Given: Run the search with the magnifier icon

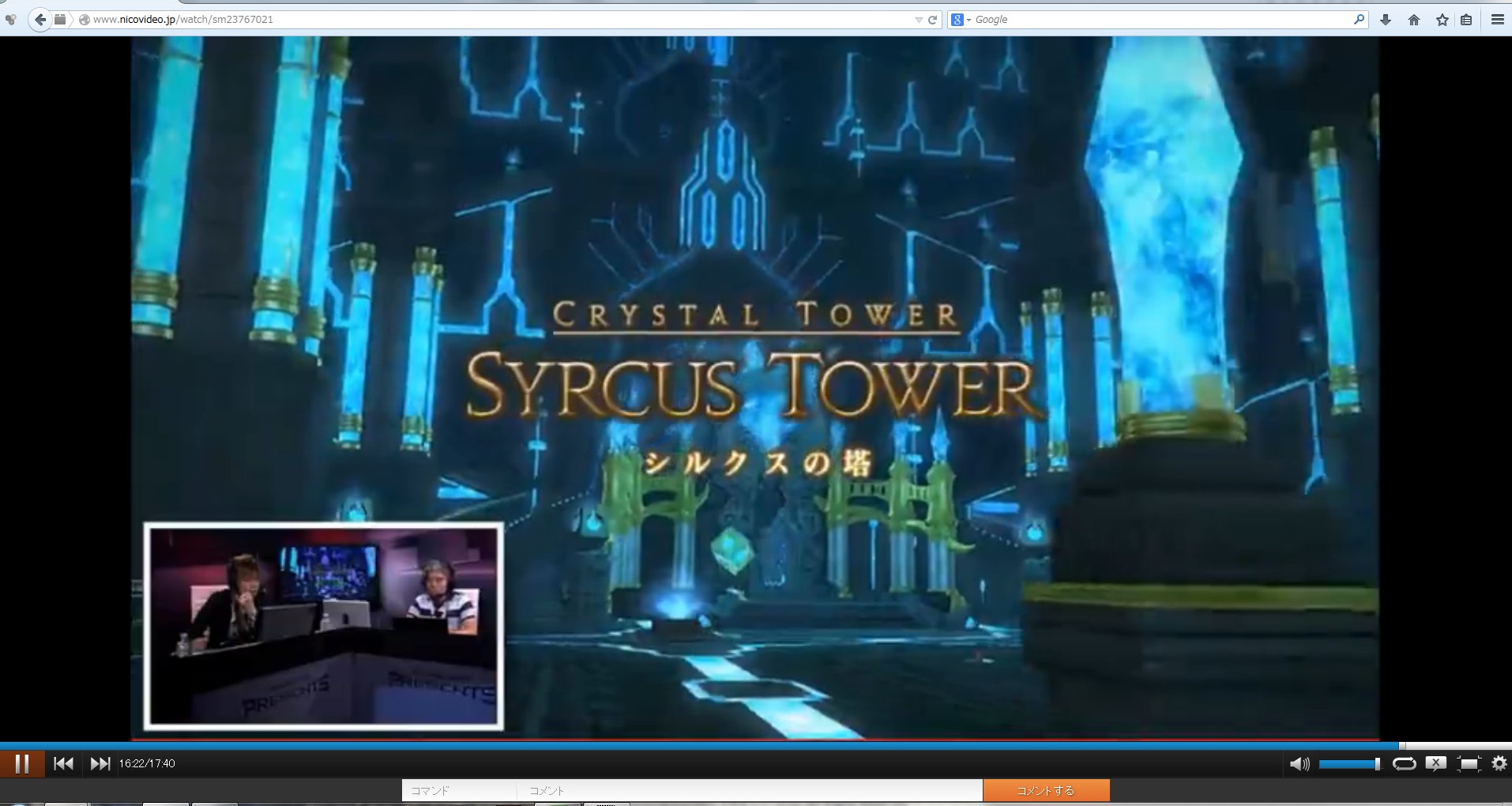Looking at the screenshot, I should pos(1359,20).
